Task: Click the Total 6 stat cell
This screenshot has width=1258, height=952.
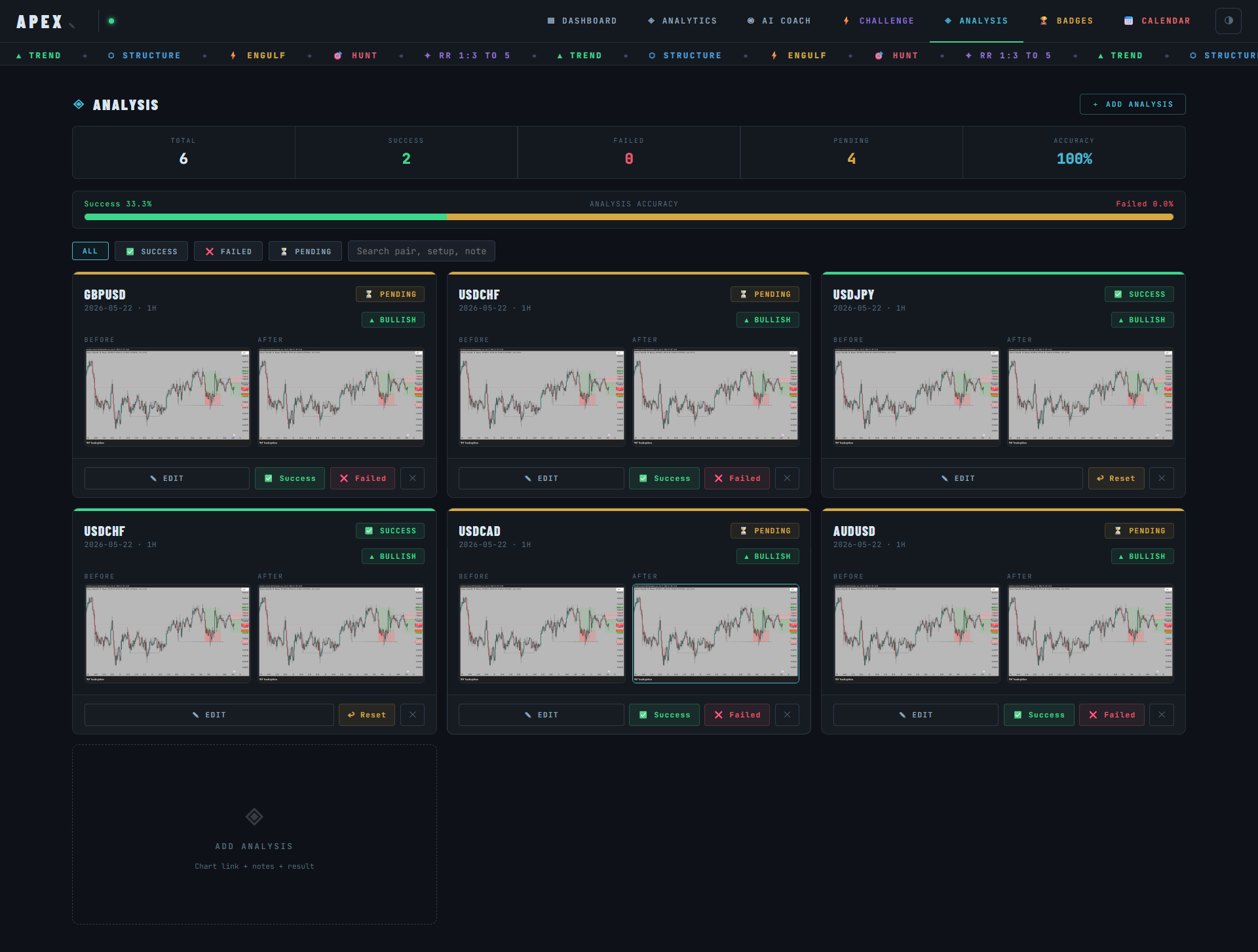Action: point(183,152)
